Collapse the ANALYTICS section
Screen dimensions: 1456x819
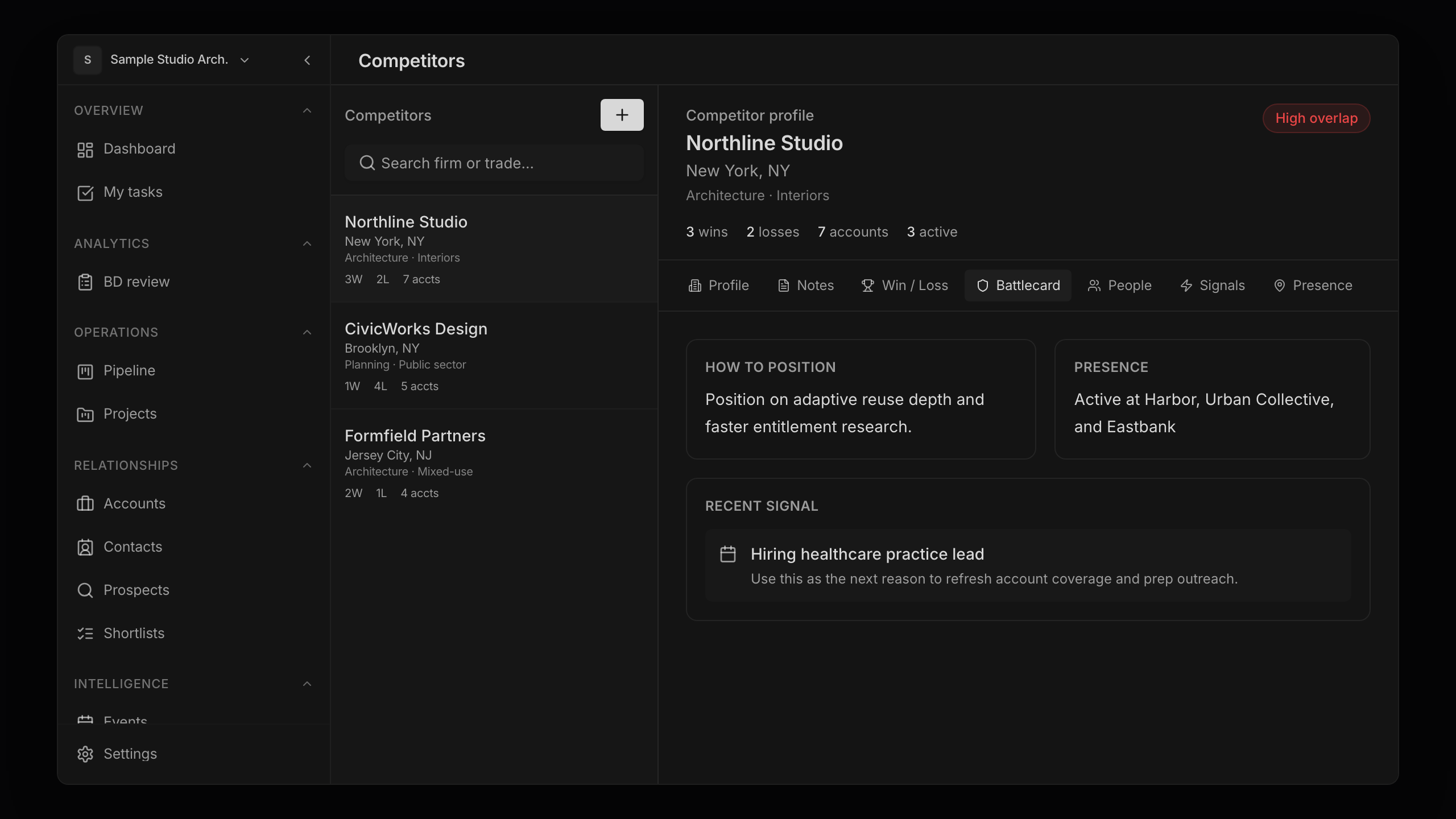(x=307, y=243)
